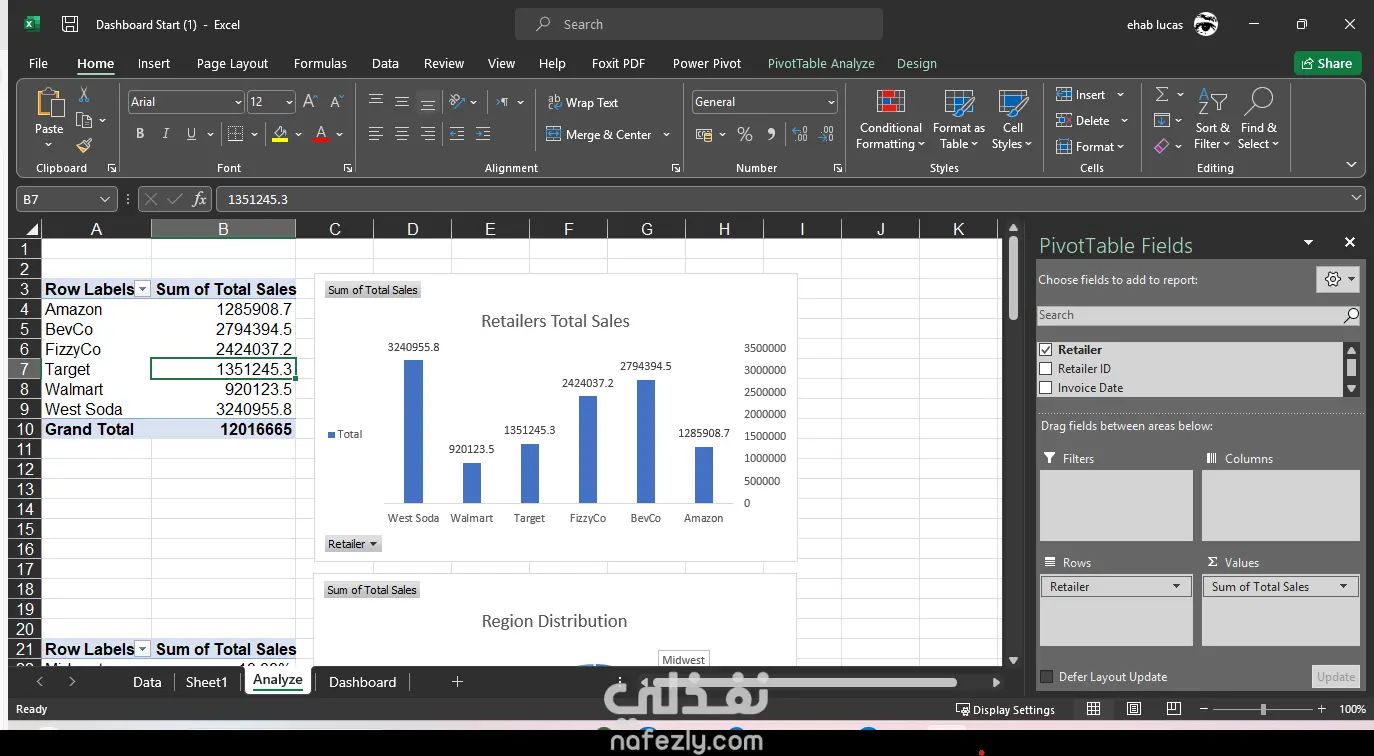The width and height of the screenshot is (1374, 756).
Task: Adjust the zoom slider handle
Action: pyautogui.click(x=1263, y=709)
